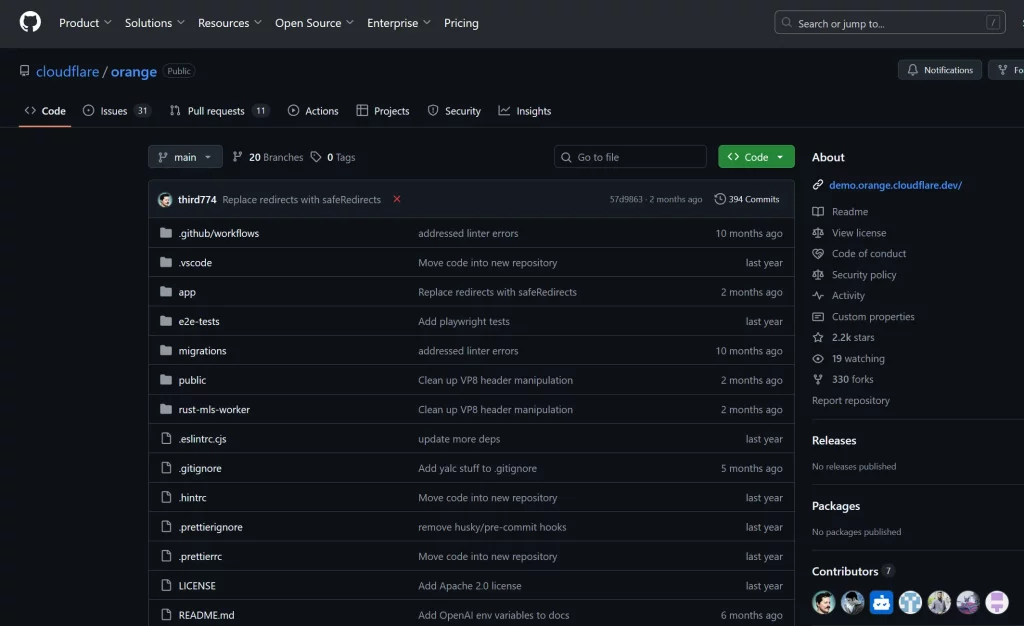Screen dimensions: 1024x626
Task: Click the star icon beside 2.2k stars
Action: (818, 337)
